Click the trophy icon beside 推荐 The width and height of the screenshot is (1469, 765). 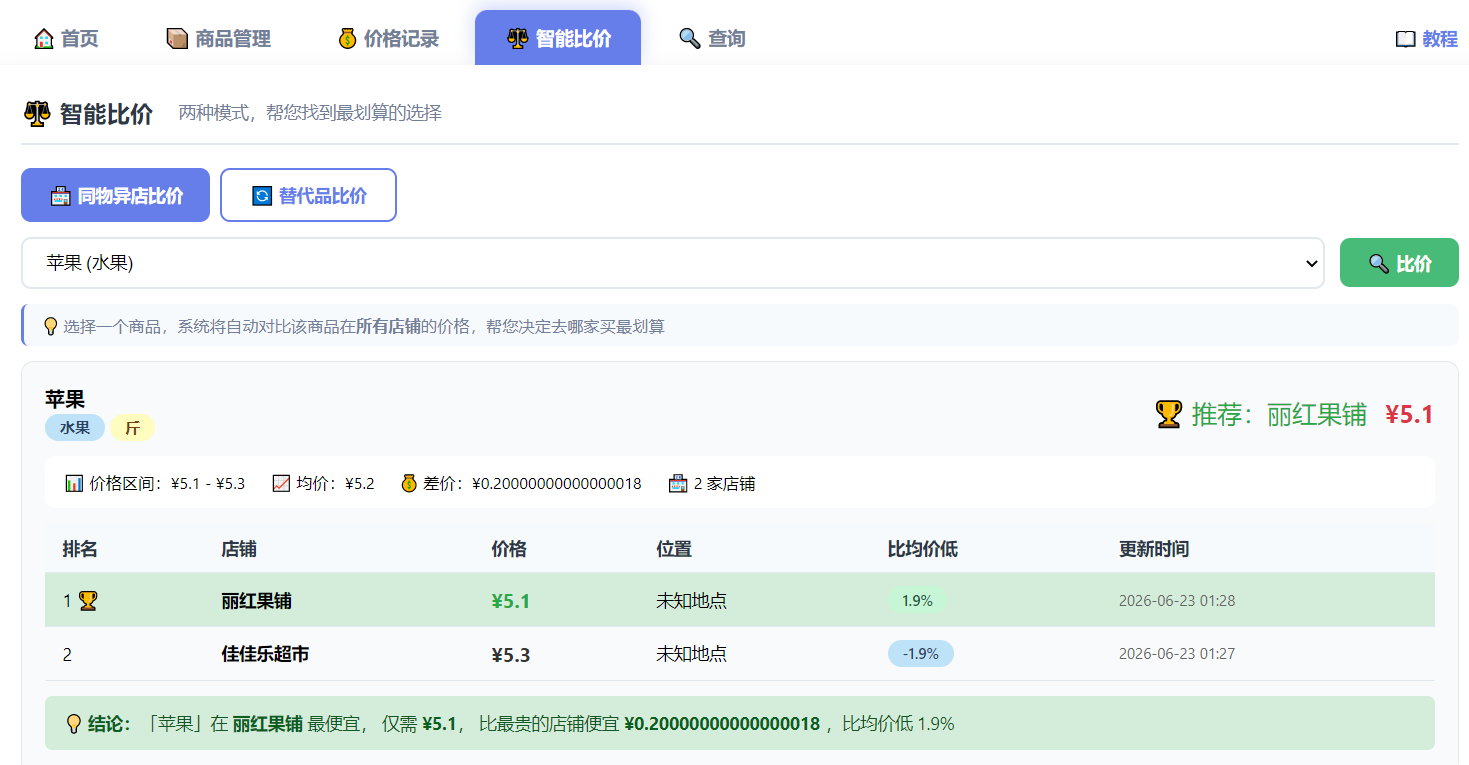point(1169,414)
